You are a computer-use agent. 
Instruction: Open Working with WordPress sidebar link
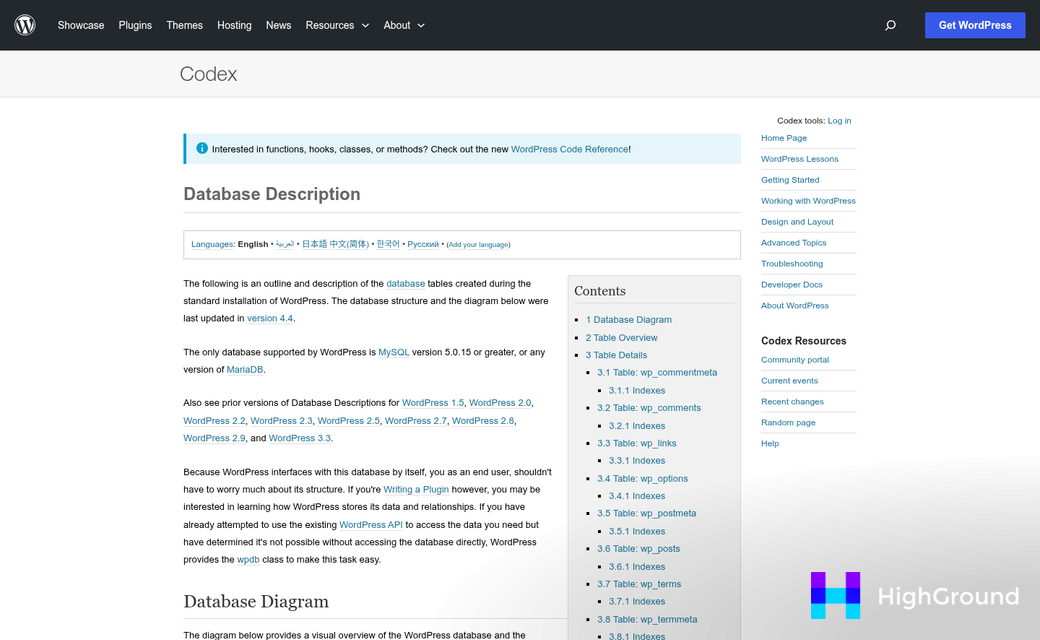[809, 201]
